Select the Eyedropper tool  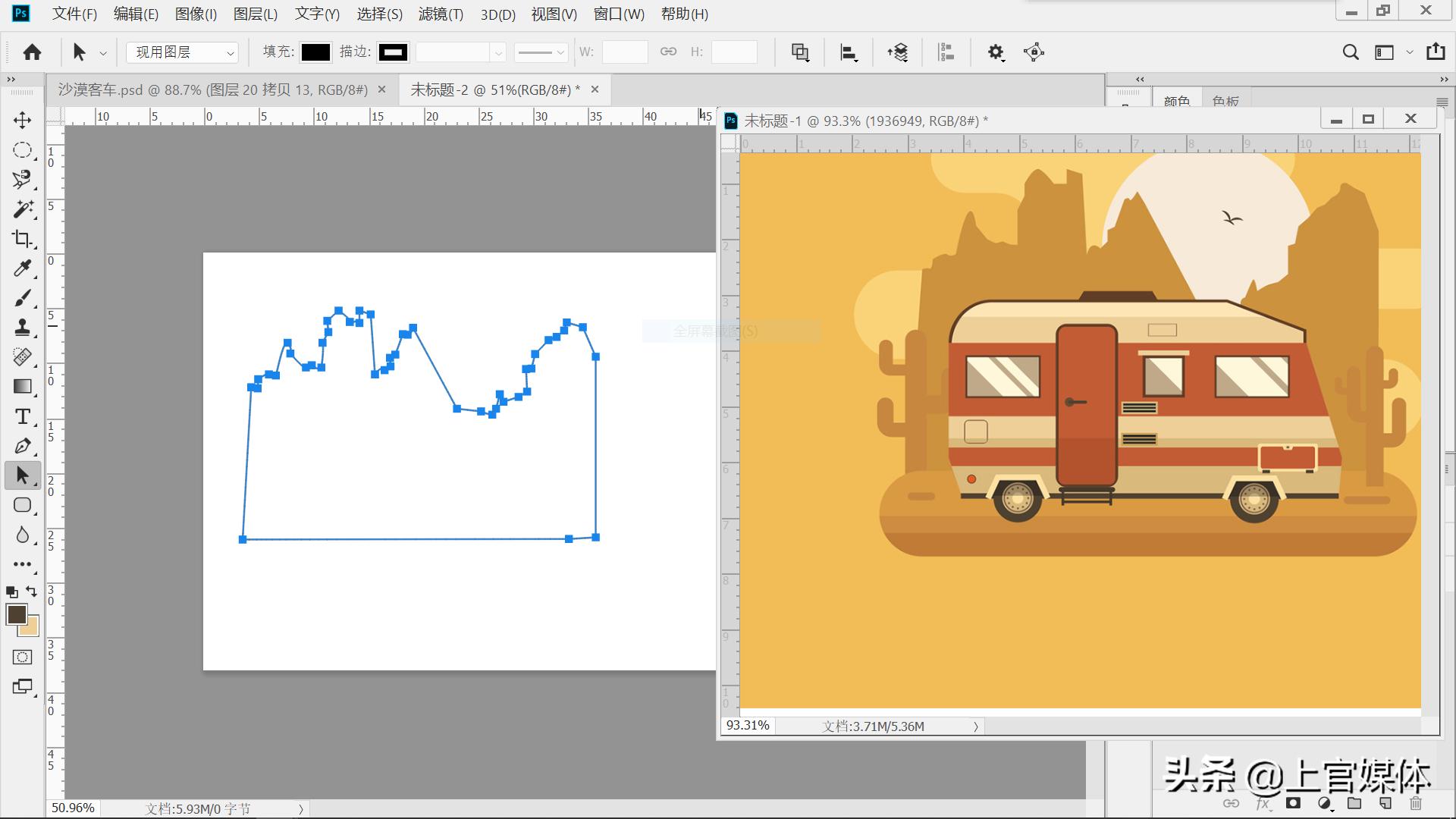pos(22,268)
